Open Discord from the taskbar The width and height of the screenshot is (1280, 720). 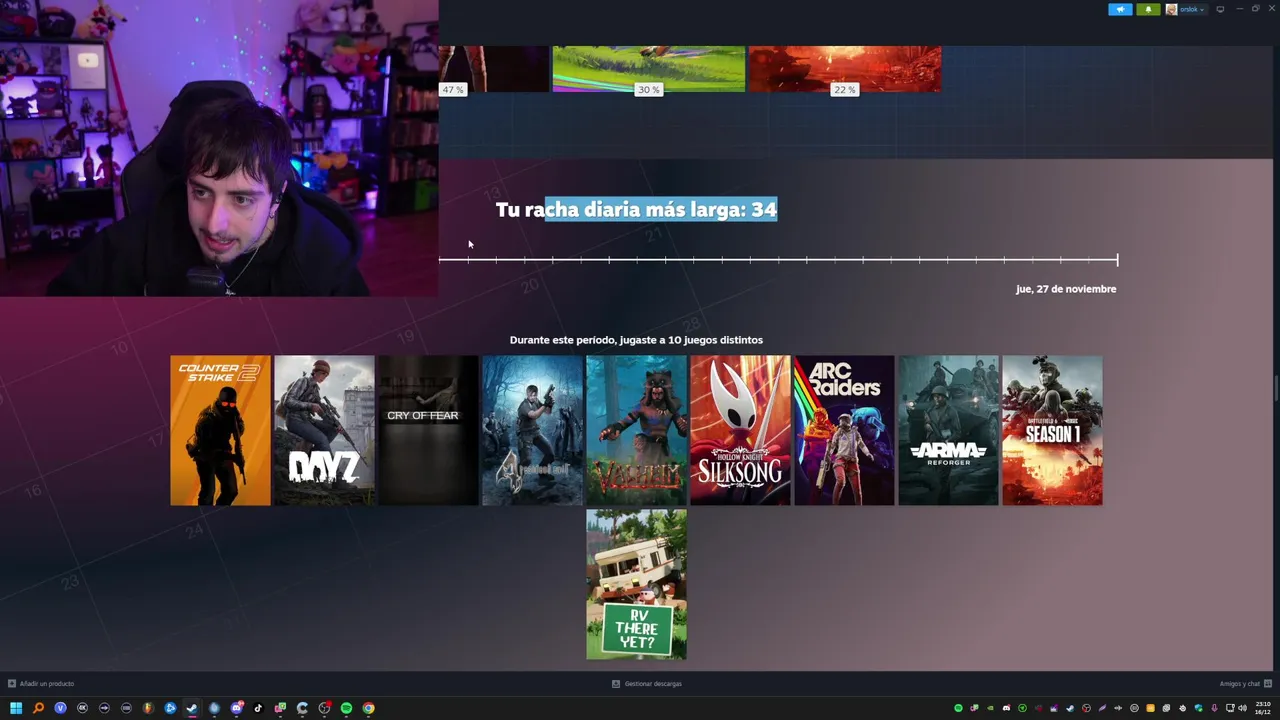click(236, 708)
